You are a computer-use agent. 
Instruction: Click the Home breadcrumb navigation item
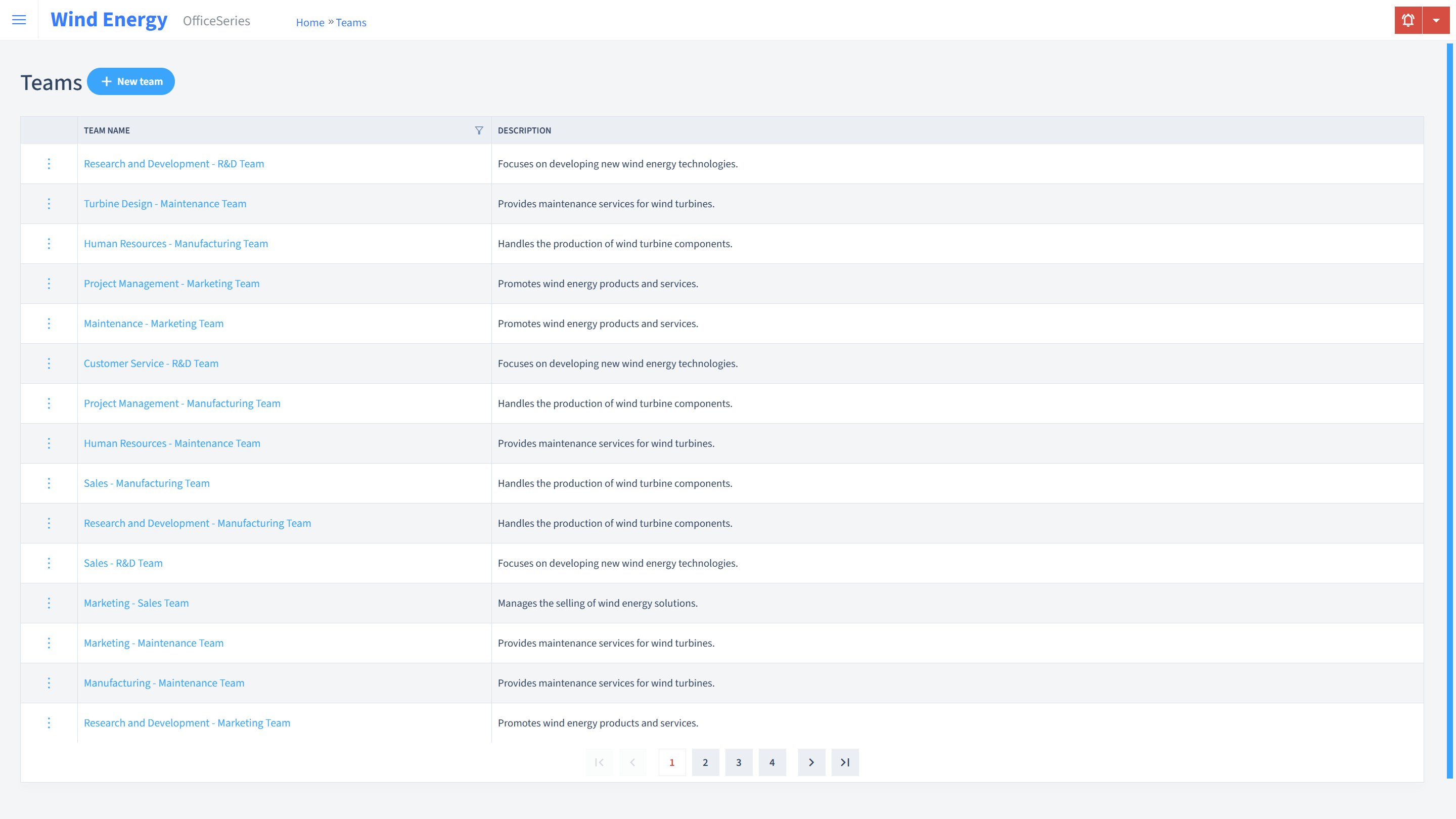coord(310,22)
